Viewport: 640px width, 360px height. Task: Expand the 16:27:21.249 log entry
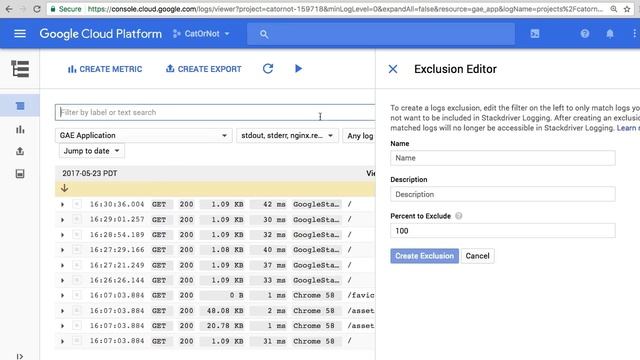coord(62,265)
